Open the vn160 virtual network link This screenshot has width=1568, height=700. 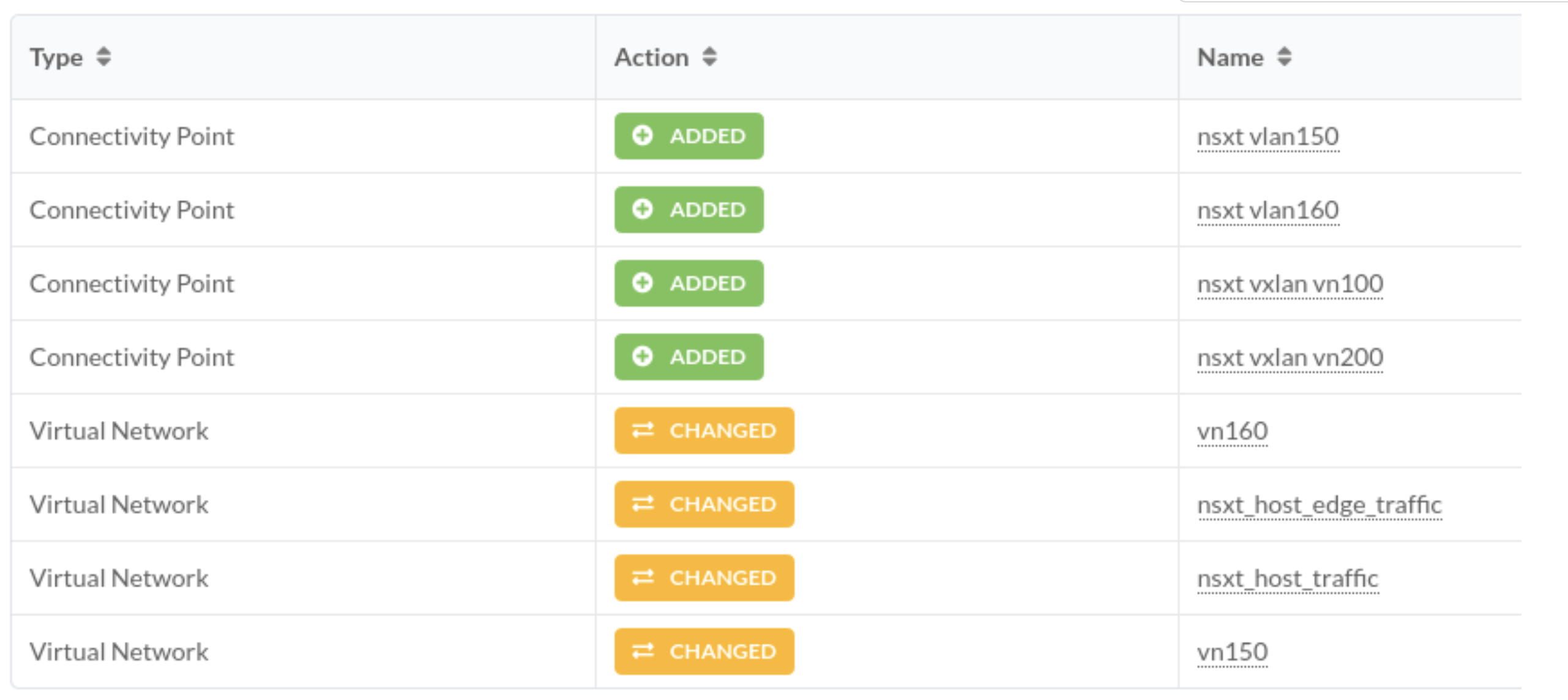[x=1232, y=431]
